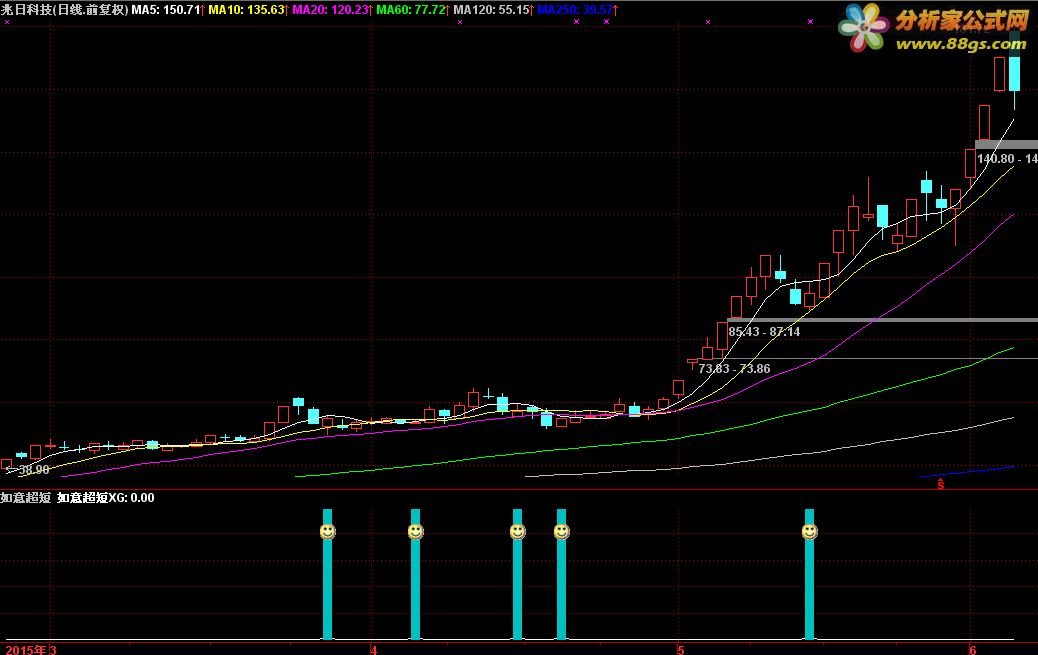Click the stock title 兆日科技(日线.前复权)
The image size is (1038, 655).
65,10
